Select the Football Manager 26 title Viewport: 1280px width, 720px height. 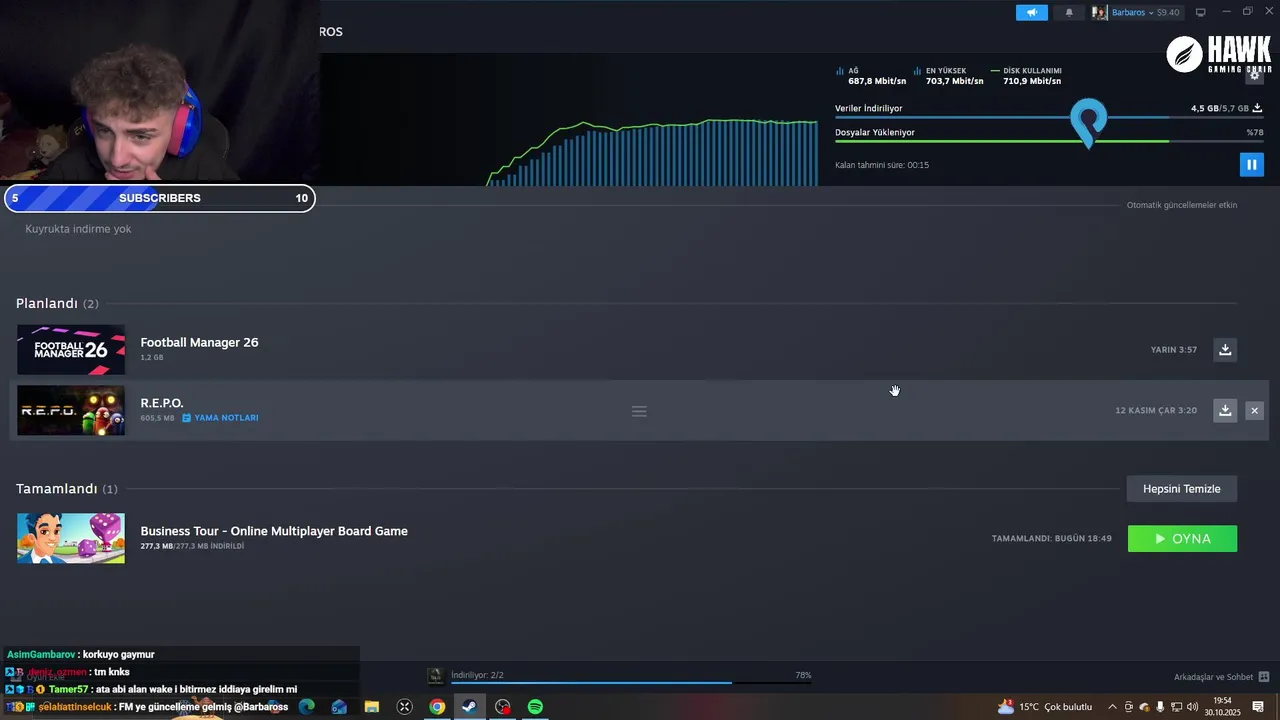(199, 342)
